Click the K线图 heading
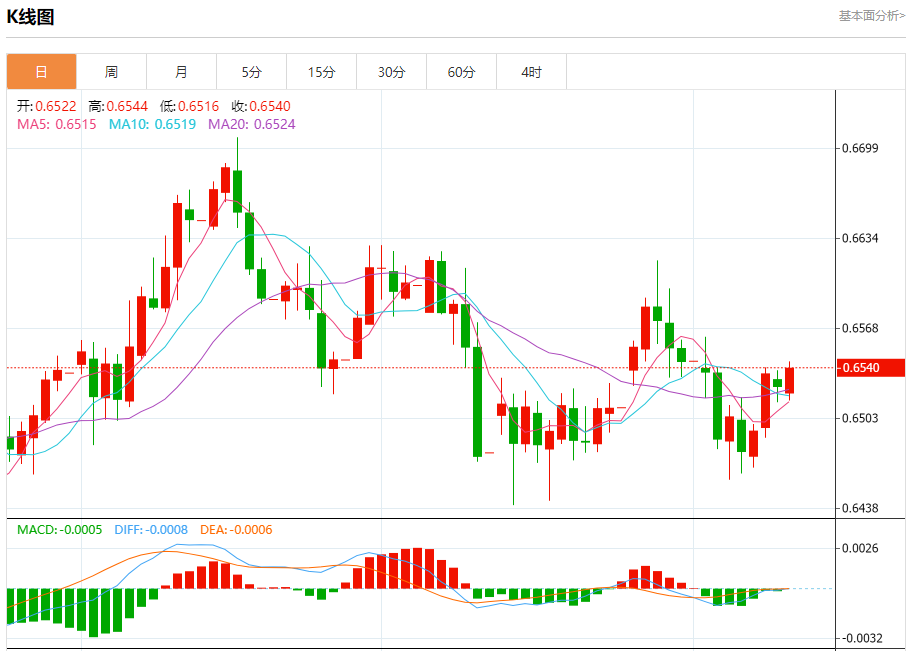Viewport: 909px width, 651px height. 30,17
